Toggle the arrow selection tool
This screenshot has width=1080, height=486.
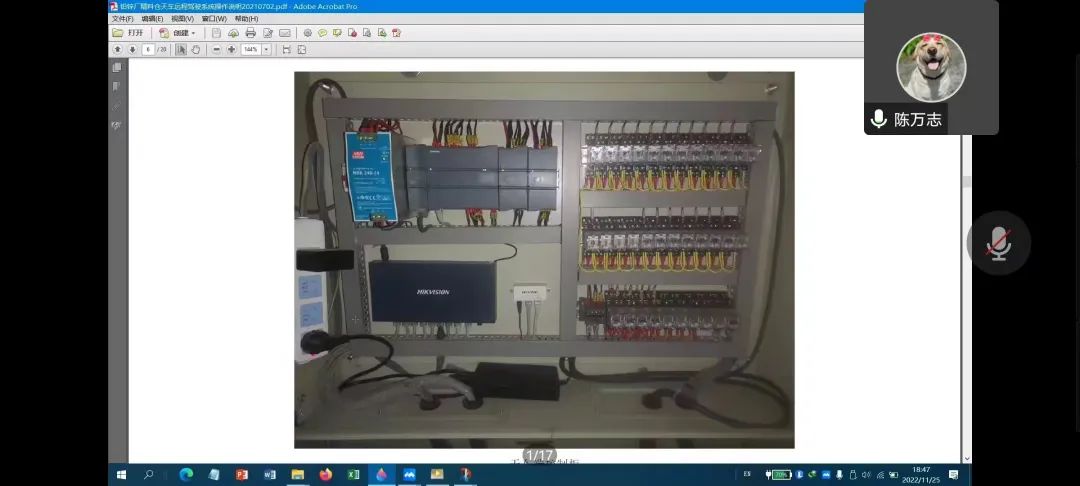(x=182, y=49)
